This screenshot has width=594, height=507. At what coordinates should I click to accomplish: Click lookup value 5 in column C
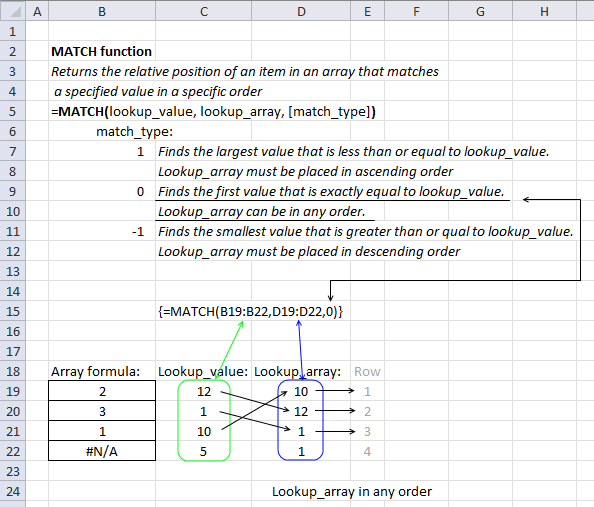(x=203, y=451)
